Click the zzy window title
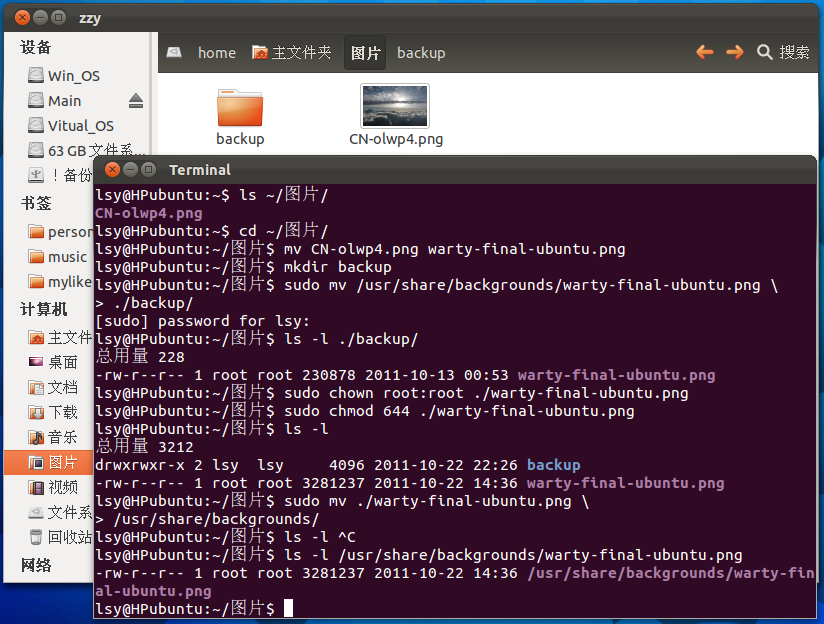The width and height of the screenshot is (824, 624). pos(90,18)
